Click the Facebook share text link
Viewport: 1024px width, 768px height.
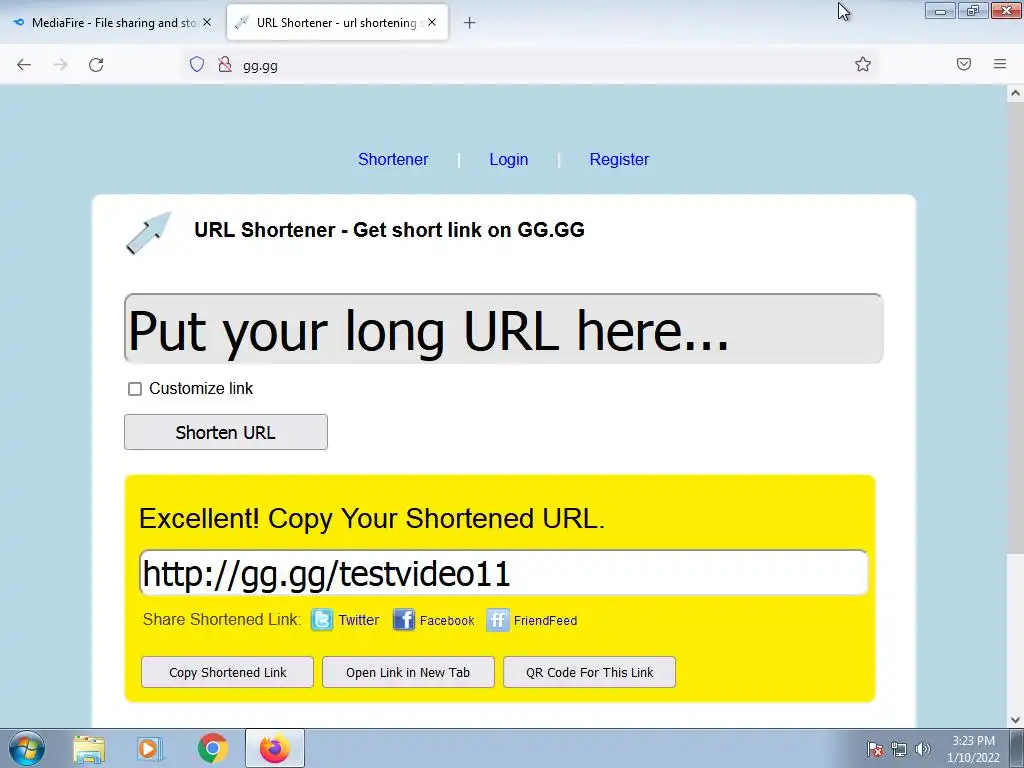[447, 620]
